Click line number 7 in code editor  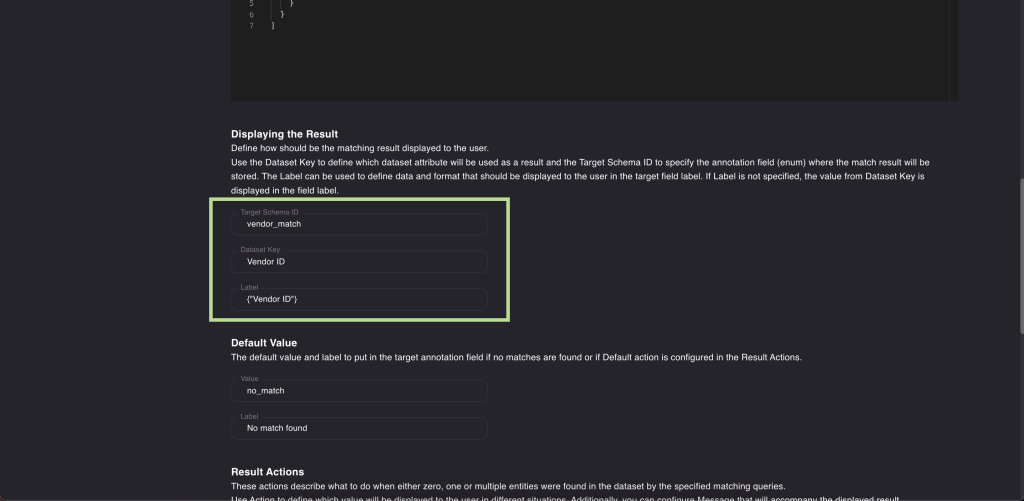pos(251,26)
